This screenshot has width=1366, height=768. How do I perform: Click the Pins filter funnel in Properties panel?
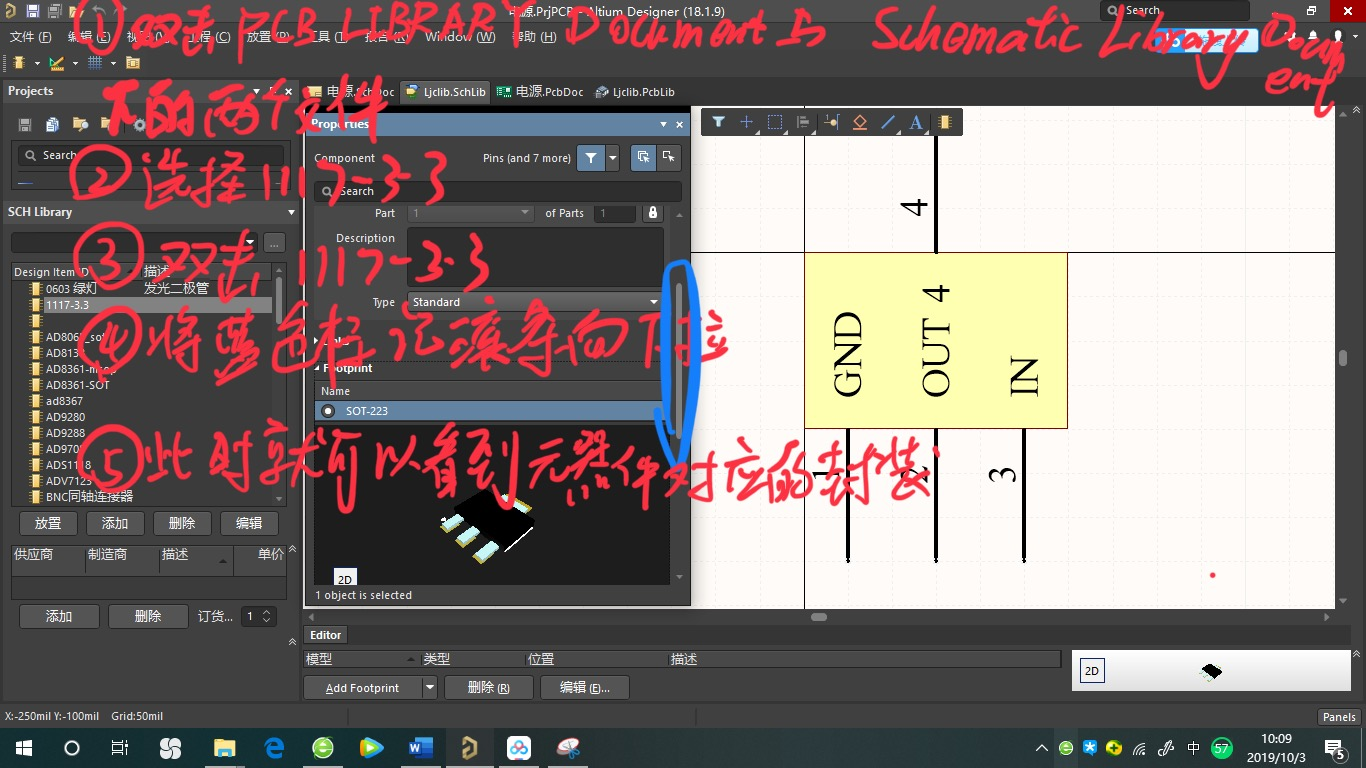(590, 158)
